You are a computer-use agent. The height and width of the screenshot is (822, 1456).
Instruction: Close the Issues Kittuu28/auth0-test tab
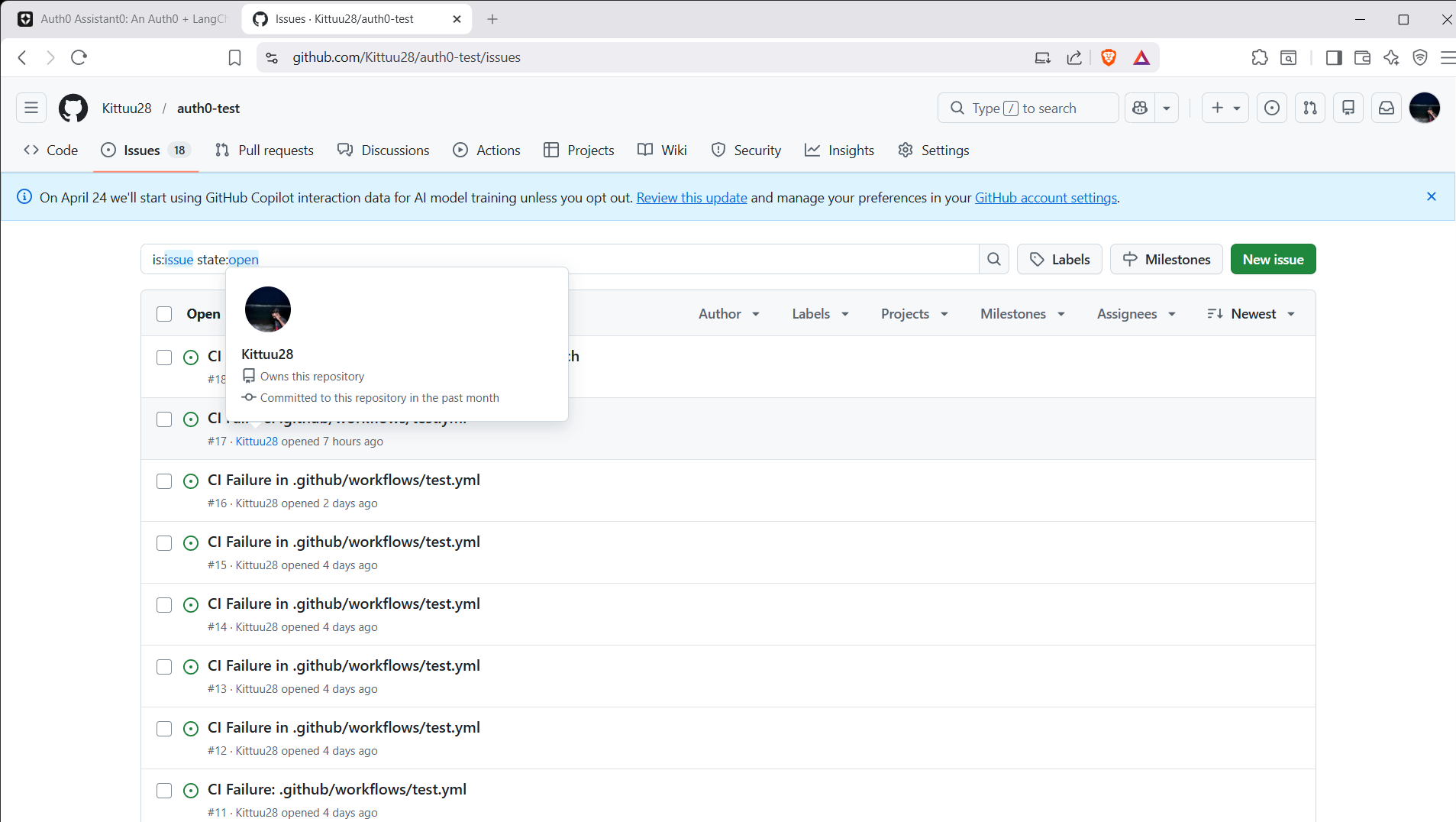457,19
